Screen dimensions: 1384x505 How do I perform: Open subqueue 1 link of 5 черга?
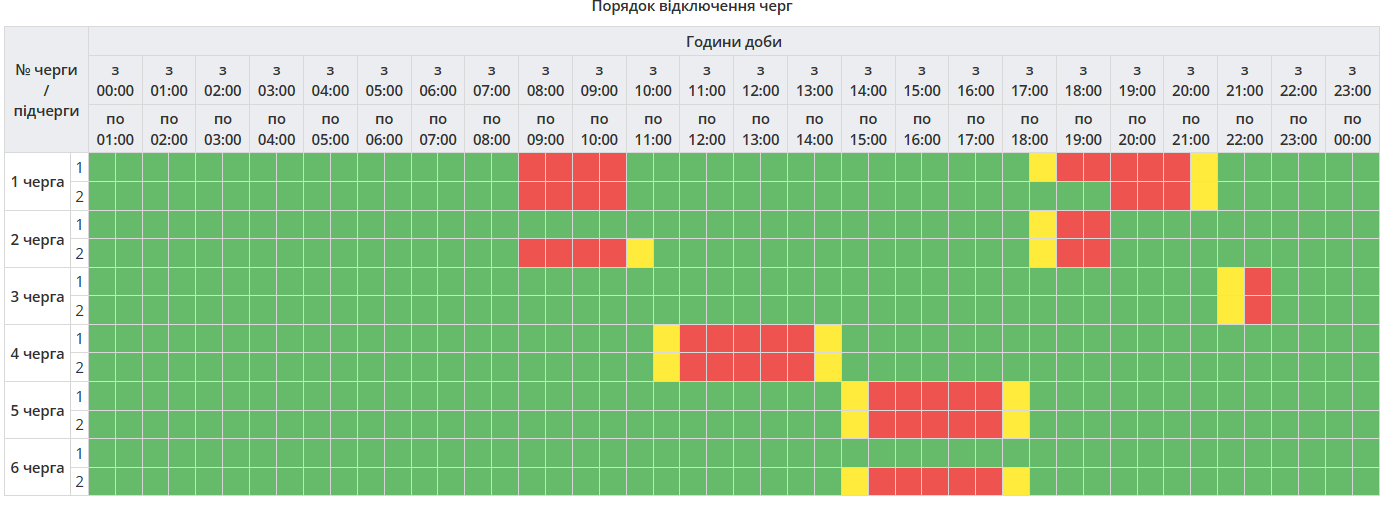(x=79, y=396)
